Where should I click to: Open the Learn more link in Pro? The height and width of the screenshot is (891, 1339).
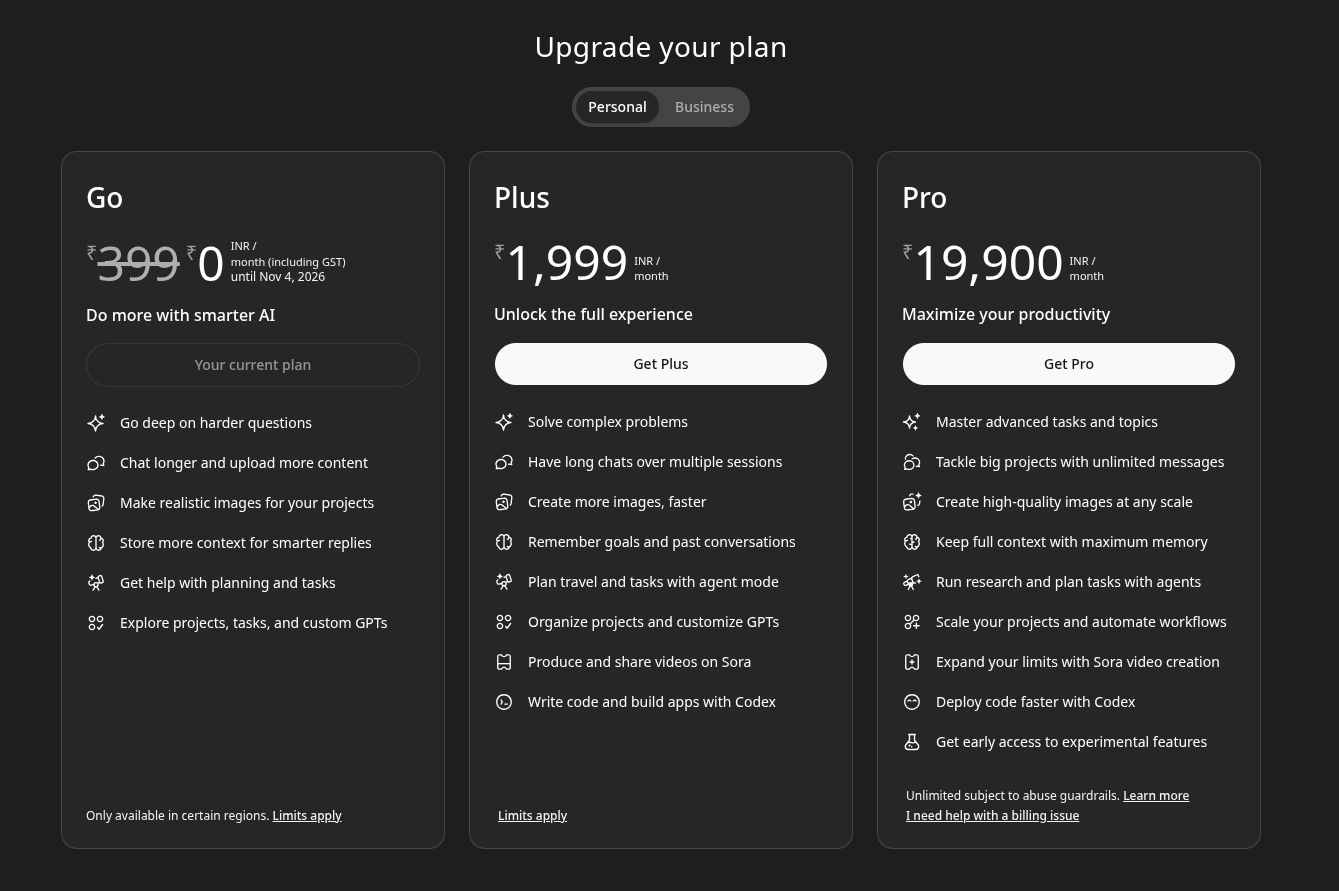click(1156, 796)
